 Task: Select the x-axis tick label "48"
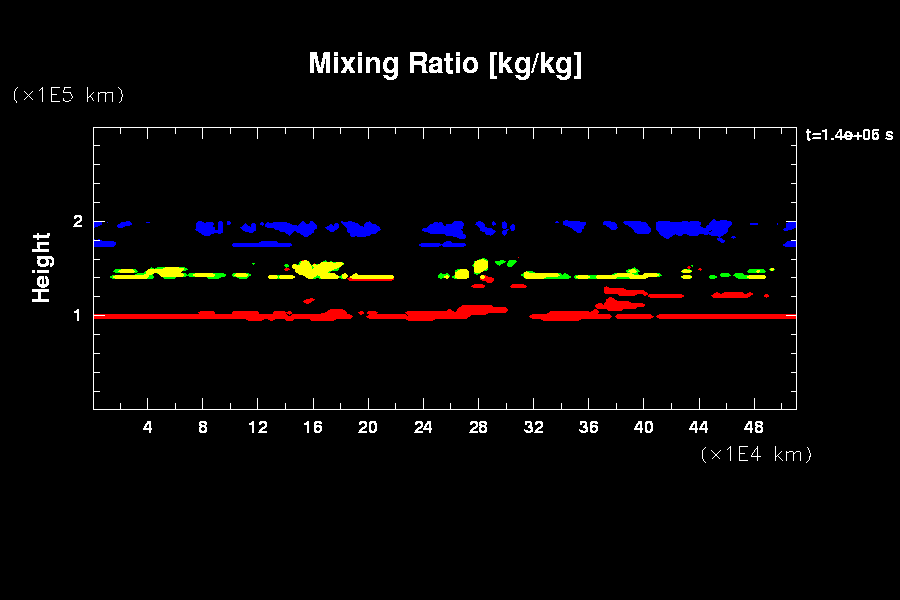pos(753,427)
